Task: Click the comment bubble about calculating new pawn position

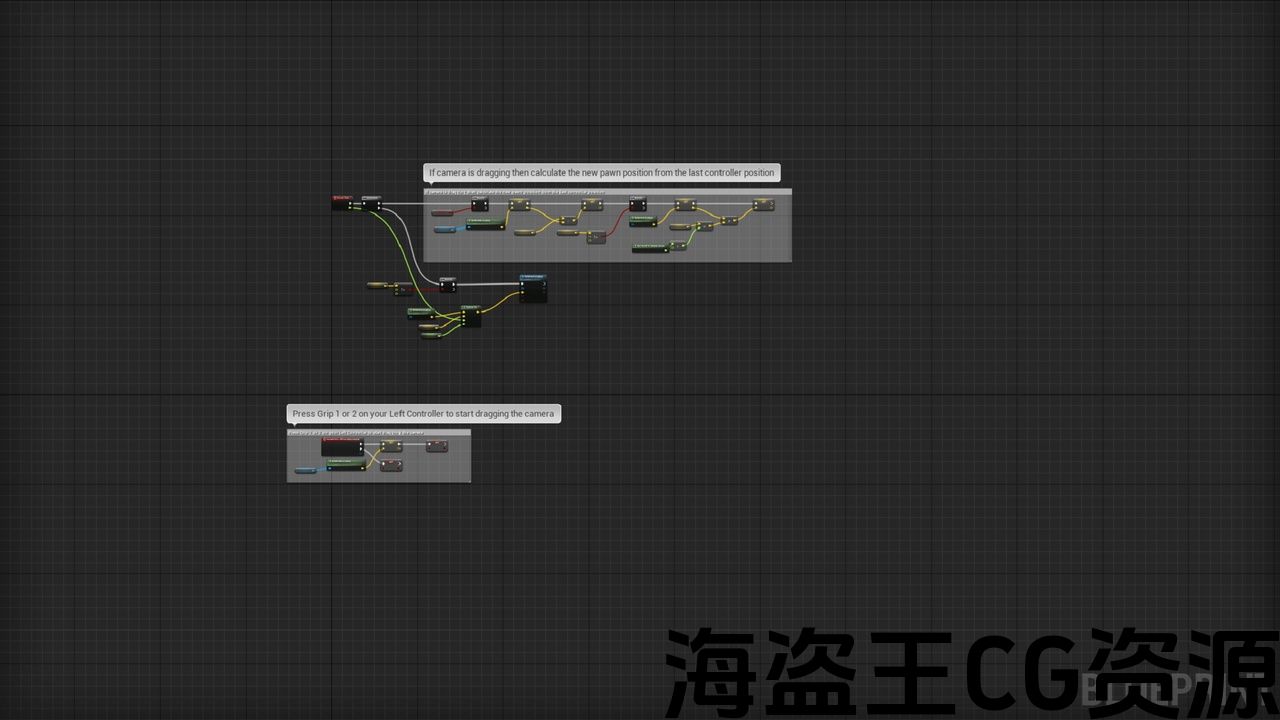Action: click(x=601, y=173)
